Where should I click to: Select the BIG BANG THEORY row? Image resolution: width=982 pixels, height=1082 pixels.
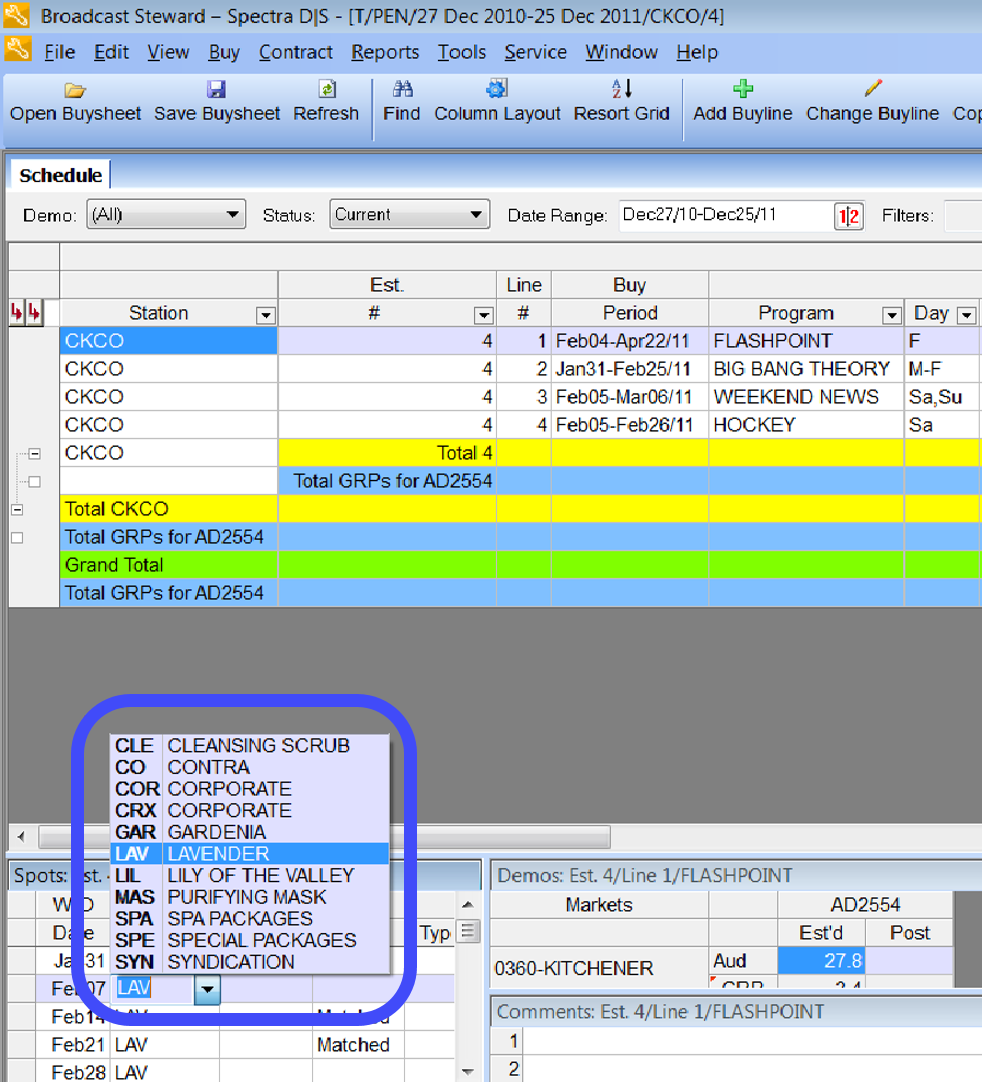point(519,369)
